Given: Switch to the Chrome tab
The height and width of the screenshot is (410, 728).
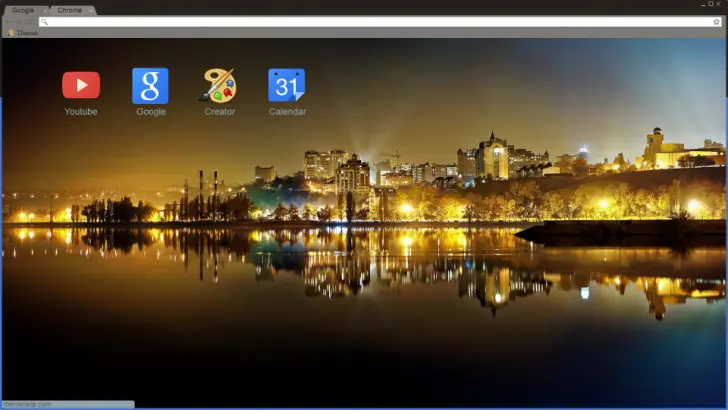Looking at the screenshot, I should tap(68, 10).
